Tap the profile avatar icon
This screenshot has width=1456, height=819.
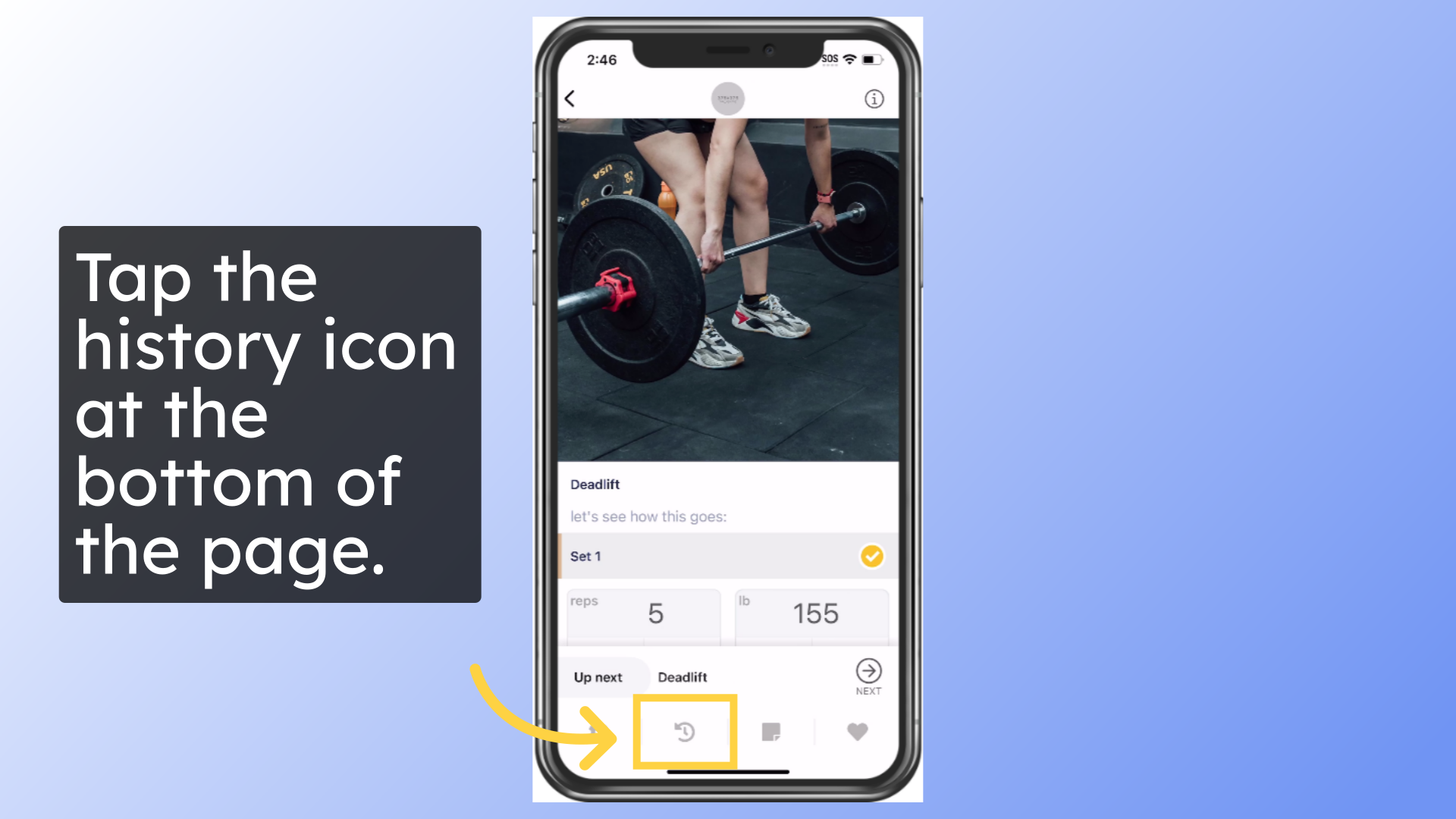[727, 97]
